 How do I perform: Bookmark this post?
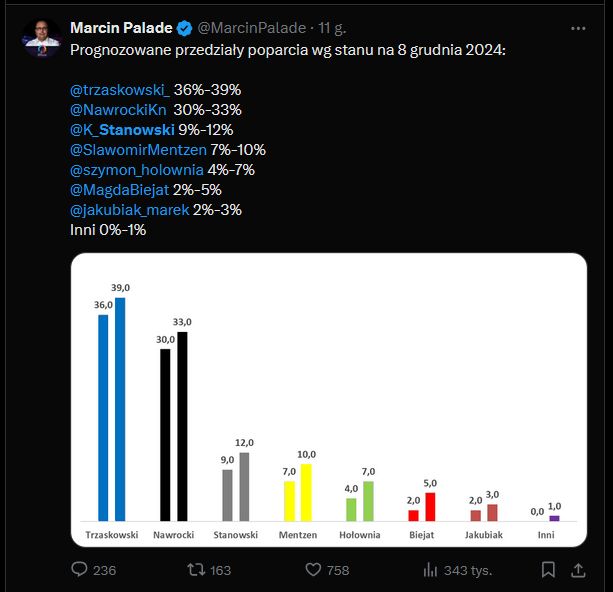point(548,570)
